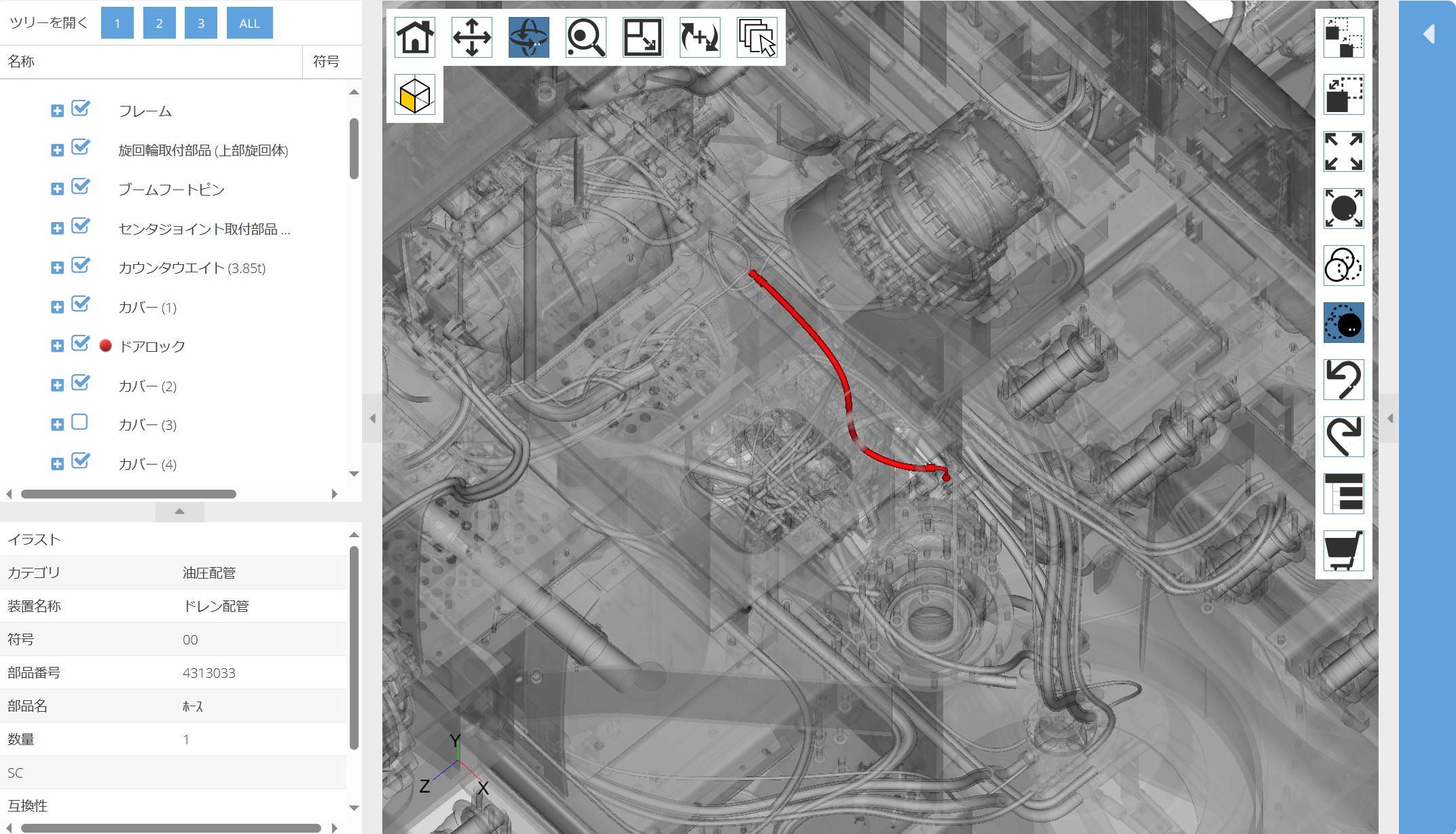Fit all to screen with arrows icon
1456x834 pixels.
[x=1344, y=151]
